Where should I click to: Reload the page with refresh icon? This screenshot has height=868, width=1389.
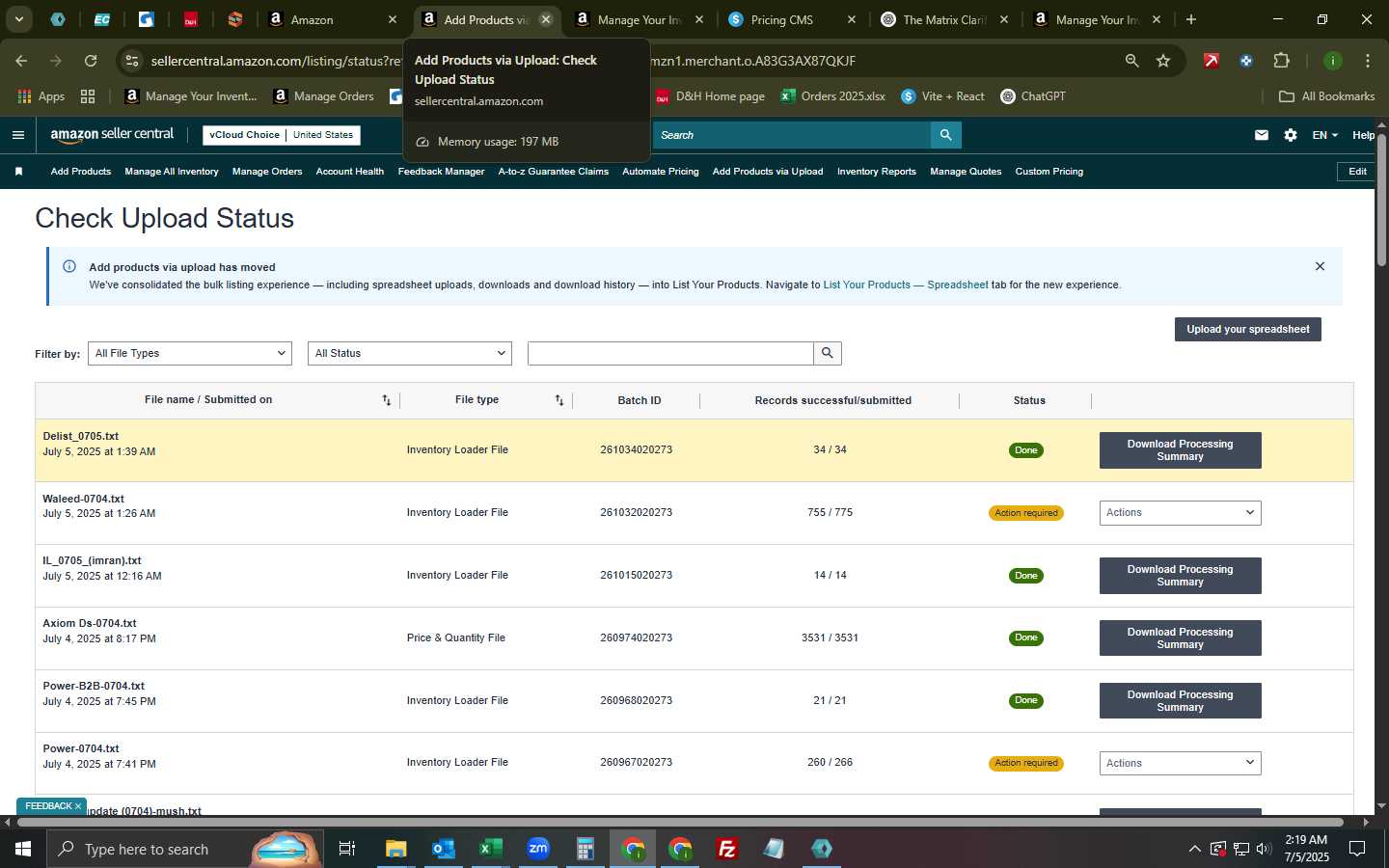point(91,61)
